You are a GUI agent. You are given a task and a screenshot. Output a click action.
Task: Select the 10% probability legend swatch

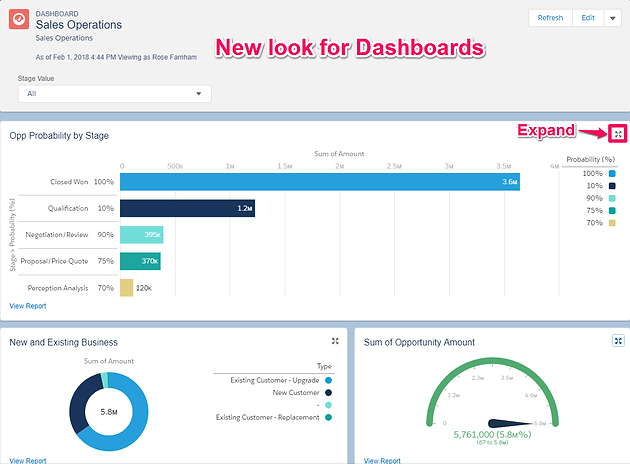click(612, 186)
